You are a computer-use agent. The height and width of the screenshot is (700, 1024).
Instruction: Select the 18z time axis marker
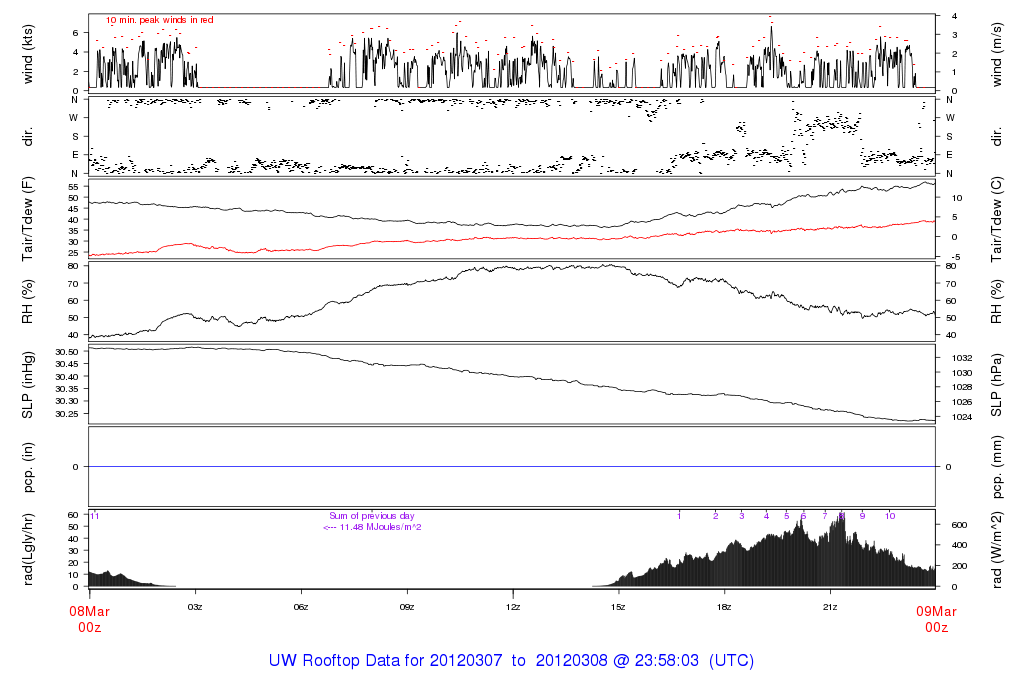pos(725,606)
